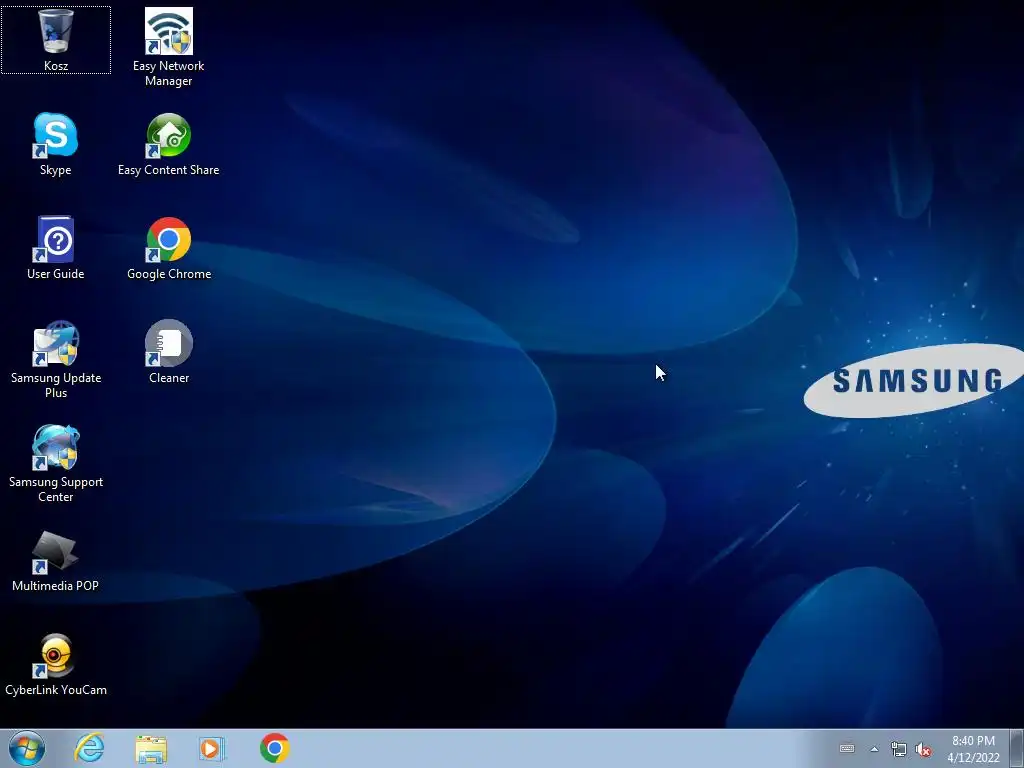The width and height of the screenshot is (1024, 768).
Task: Open the clock showing 8:40 PM
Action: pos(973,748)
